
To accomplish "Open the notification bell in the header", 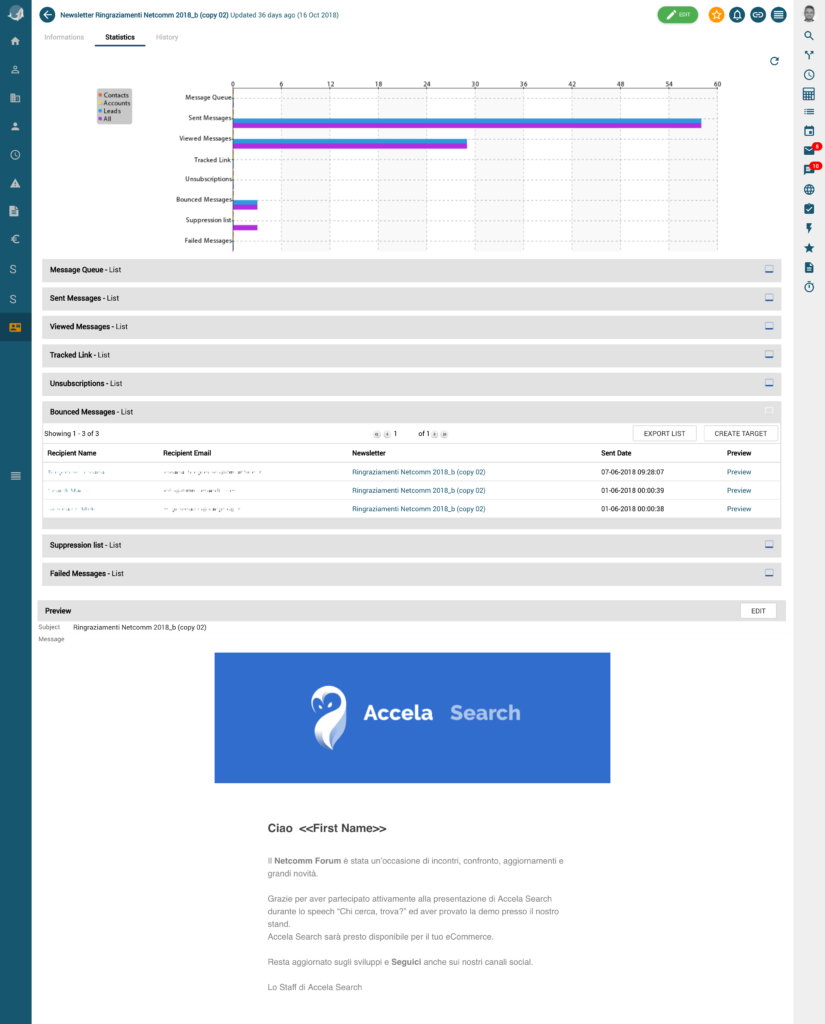I will 737,15.
